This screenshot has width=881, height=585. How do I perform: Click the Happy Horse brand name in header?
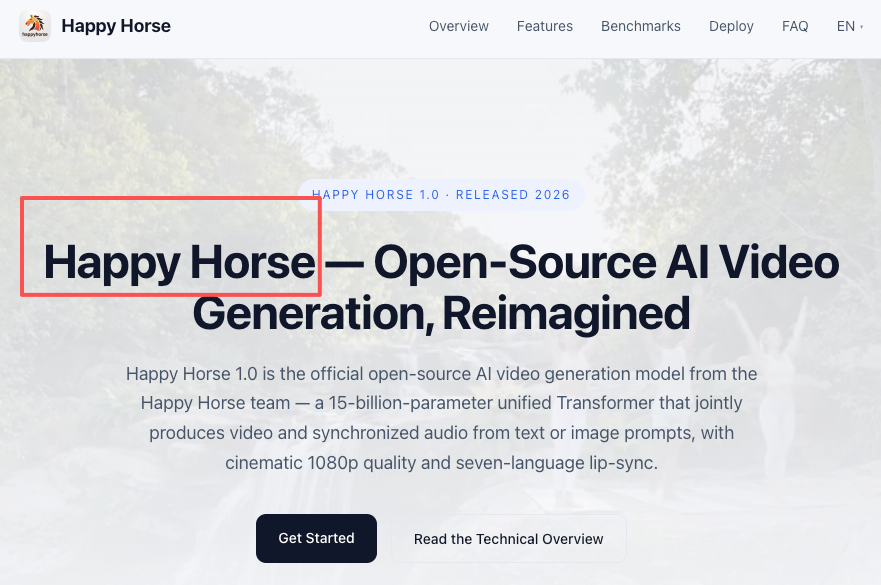(116, 26)
